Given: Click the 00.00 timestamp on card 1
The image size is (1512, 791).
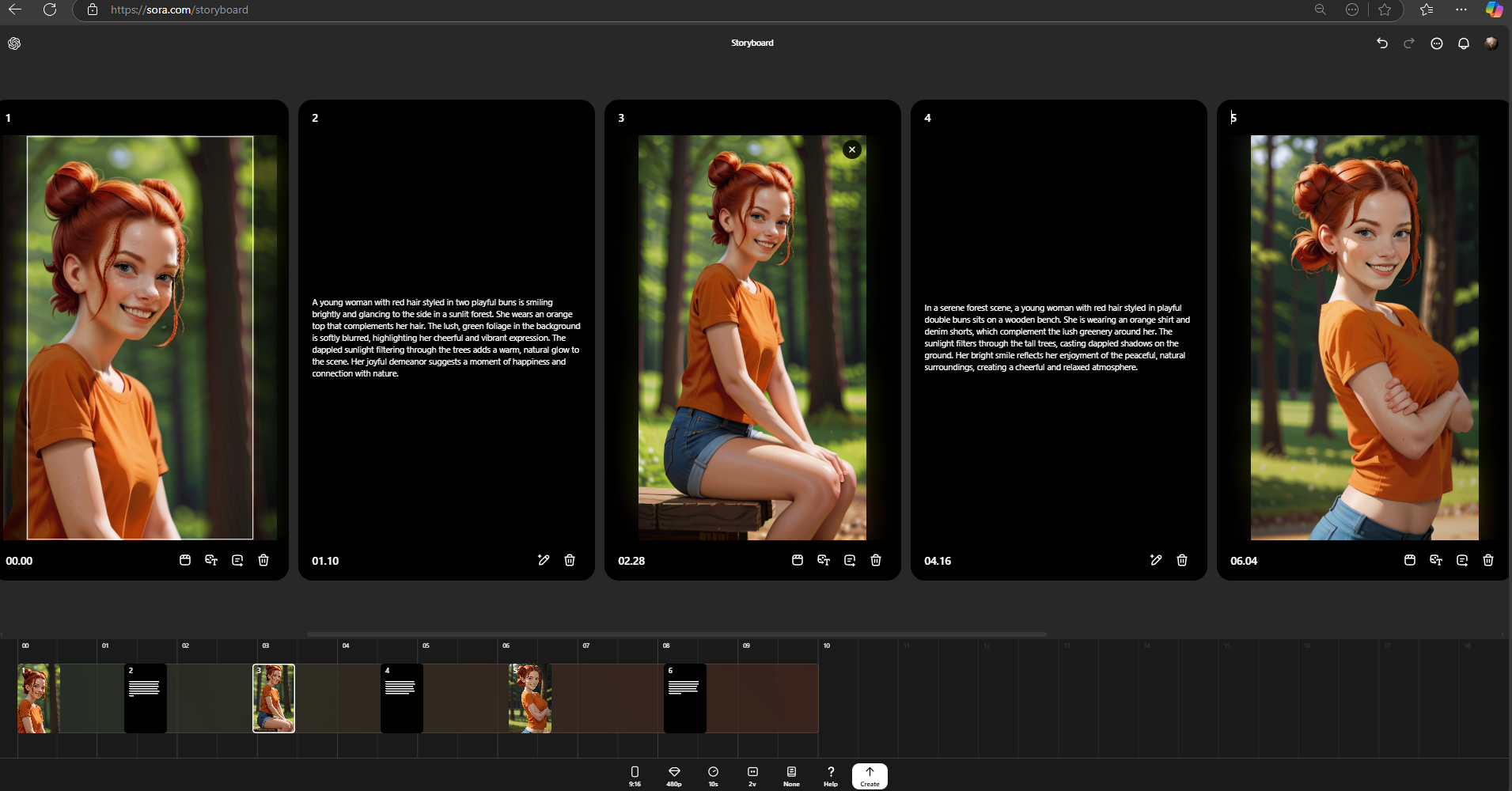Looking at the screenshot, I should coord(19,561).
